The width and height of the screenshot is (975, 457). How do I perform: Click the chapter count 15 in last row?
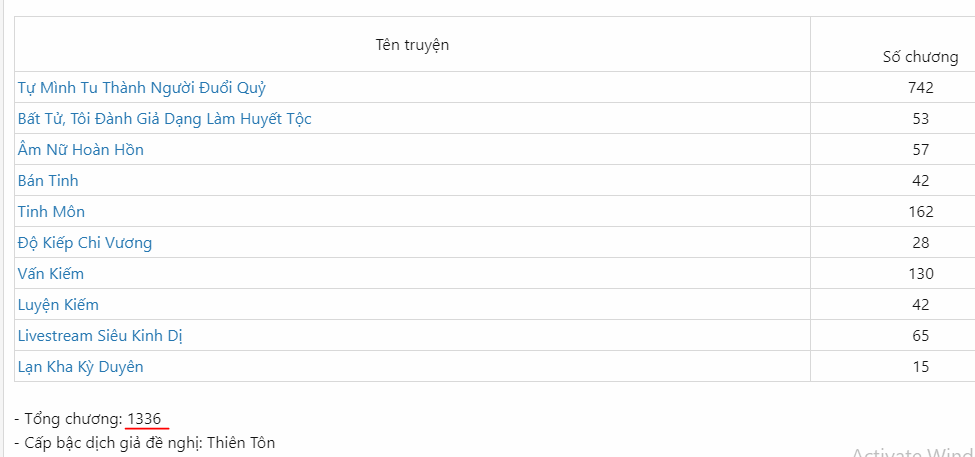coord(920,367)
